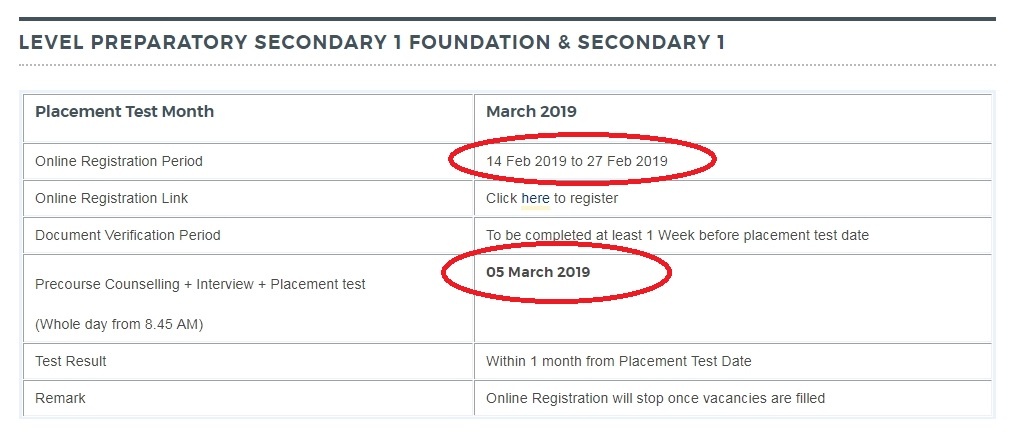Click the dark horizontal rule above the heading
This screenshot has height=433, width=1013.
pos(507,18)
